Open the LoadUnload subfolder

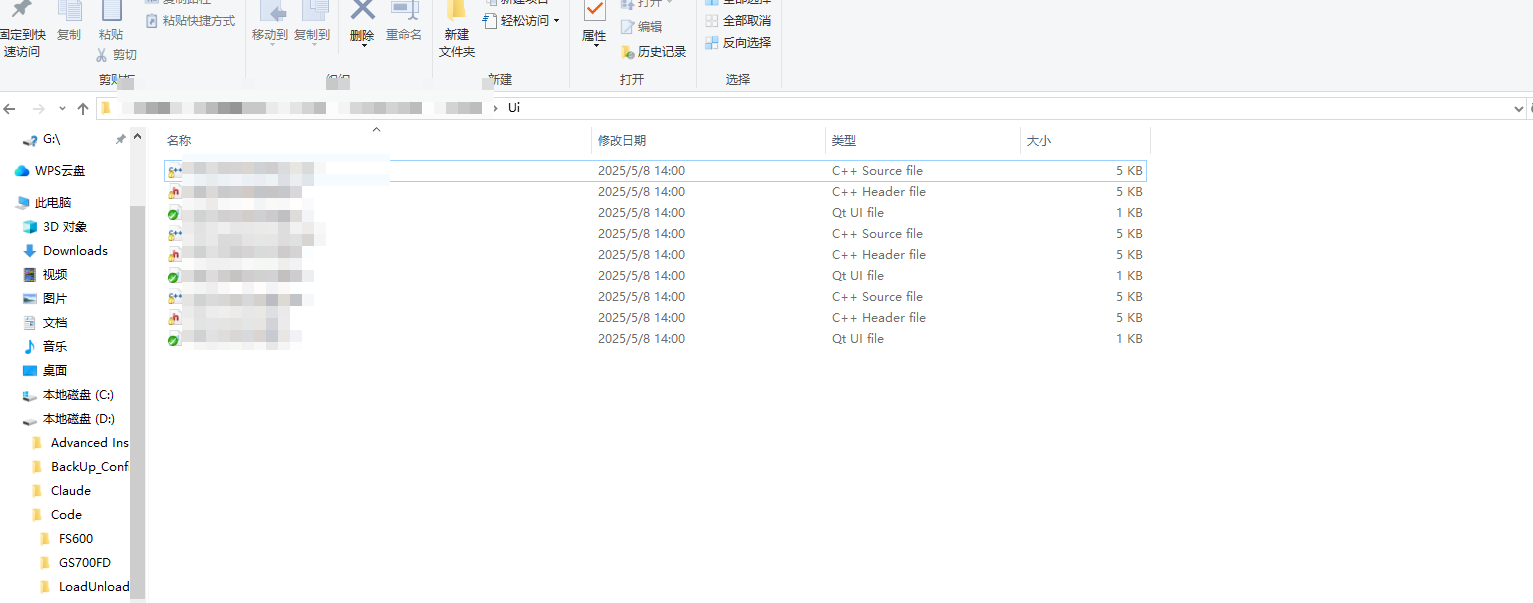tap(85, 587)
